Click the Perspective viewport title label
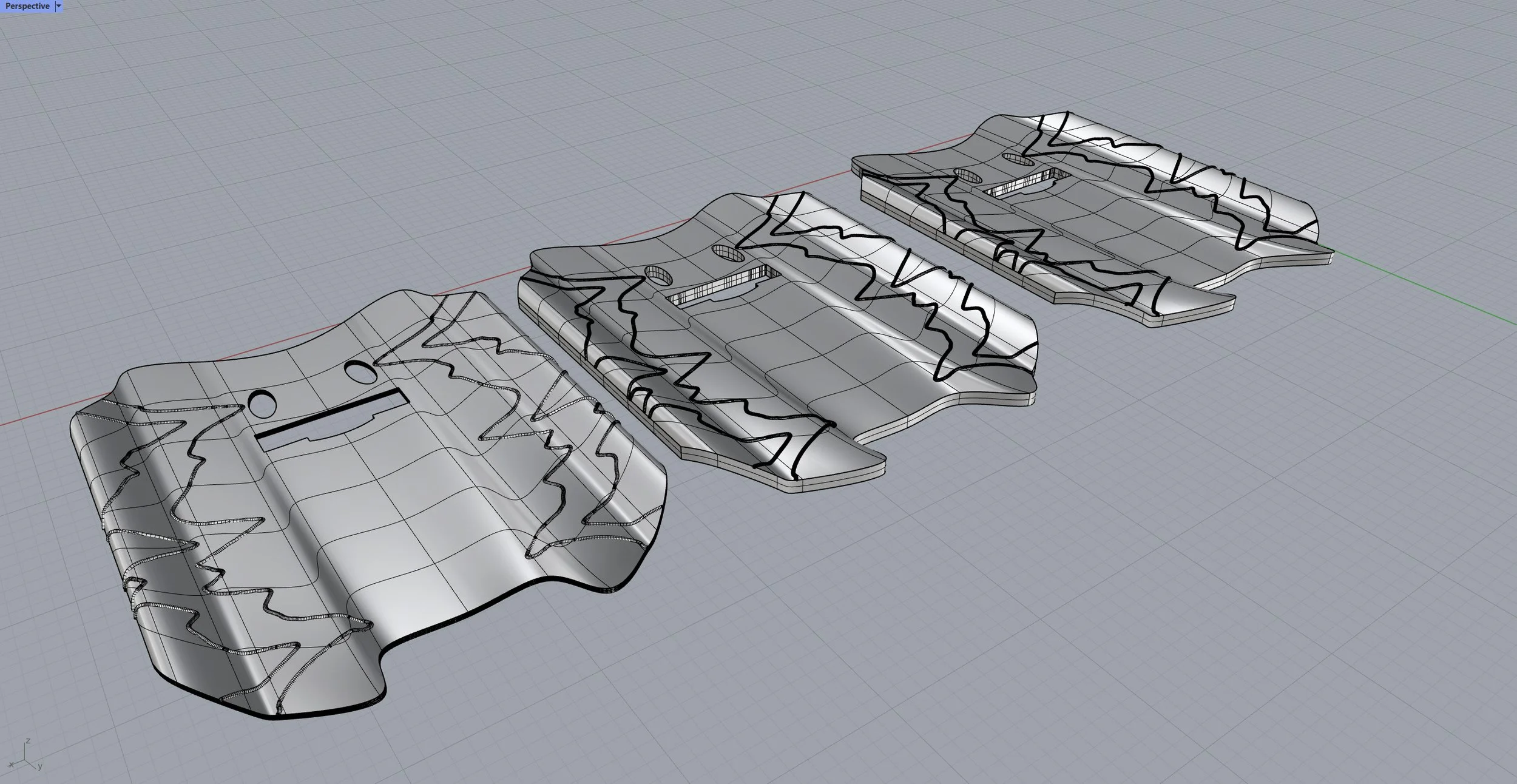This screenshot has width=1517, height=784. [x=27, y=6]
